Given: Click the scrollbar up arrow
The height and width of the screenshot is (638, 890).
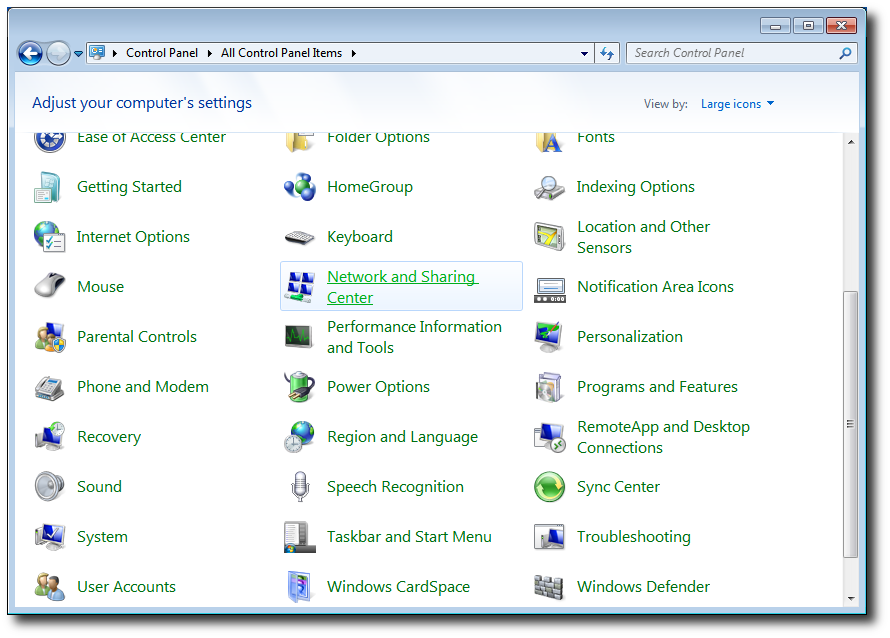Looking at the screenshot, I should [851, 142].
